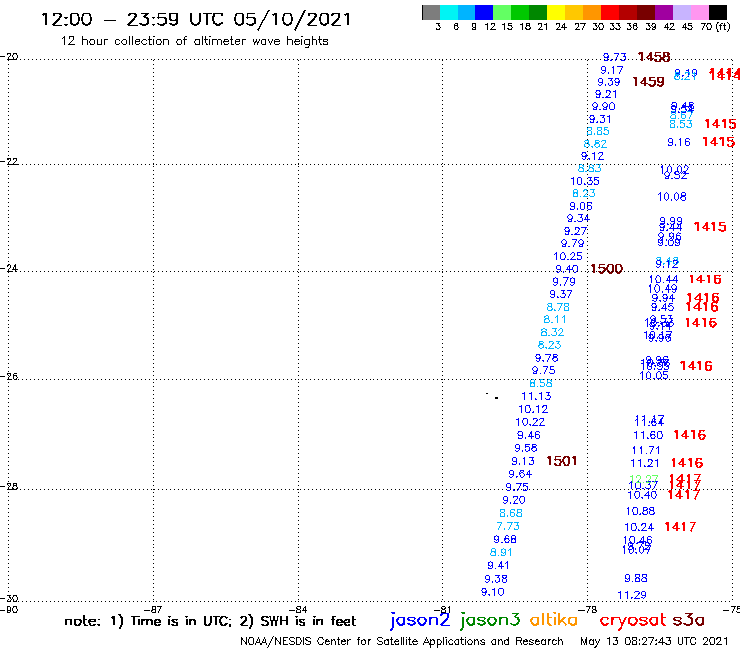Select the 10.08 reading
This screenshot has width=740, height=650.
coord(672,197)
